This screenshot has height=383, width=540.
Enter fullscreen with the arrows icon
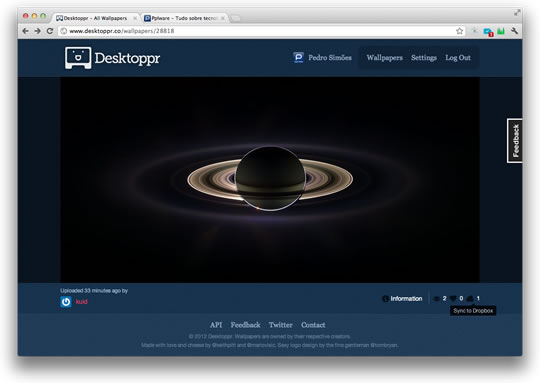(517, 13)
